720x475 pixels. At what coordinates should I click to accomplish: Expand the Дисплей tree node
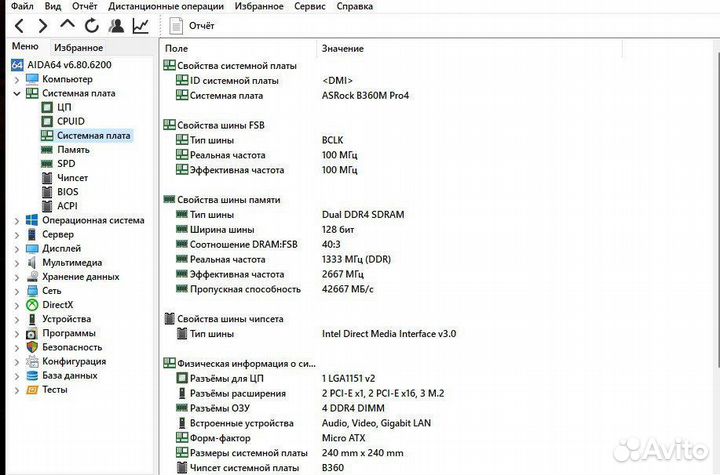[x=17, y=249]
